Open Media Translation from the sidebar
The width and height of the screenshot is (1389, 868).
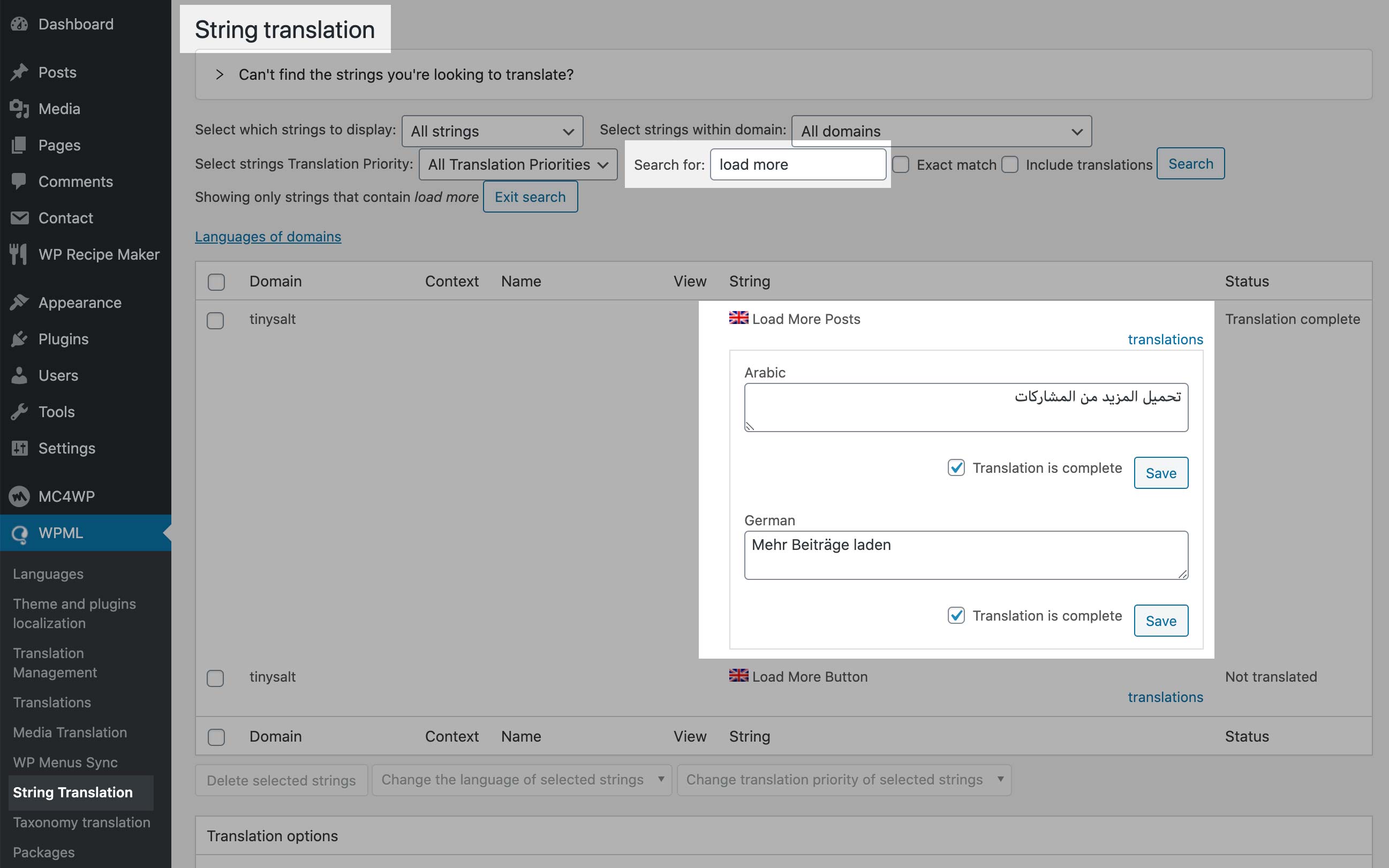point(70,733)
